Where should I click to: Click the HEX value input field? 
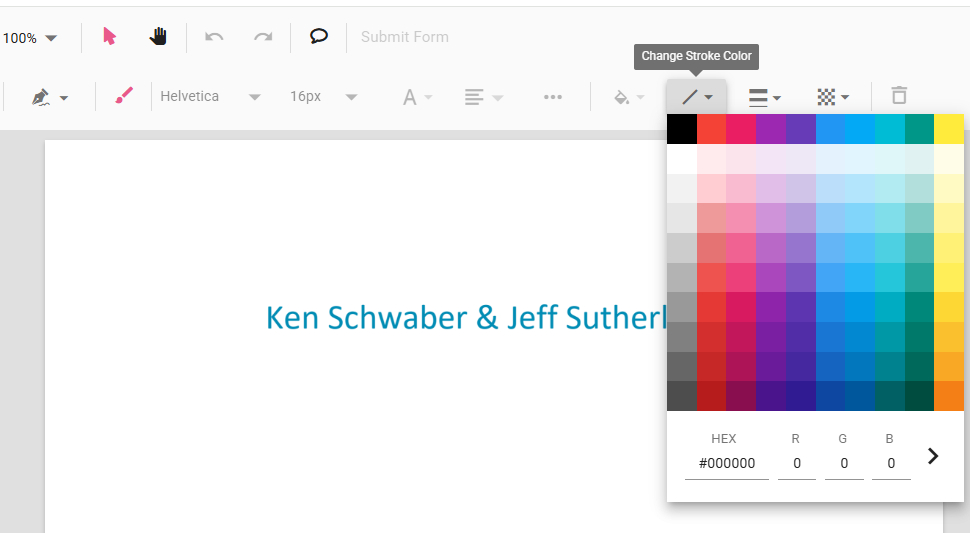coord(726,463)
